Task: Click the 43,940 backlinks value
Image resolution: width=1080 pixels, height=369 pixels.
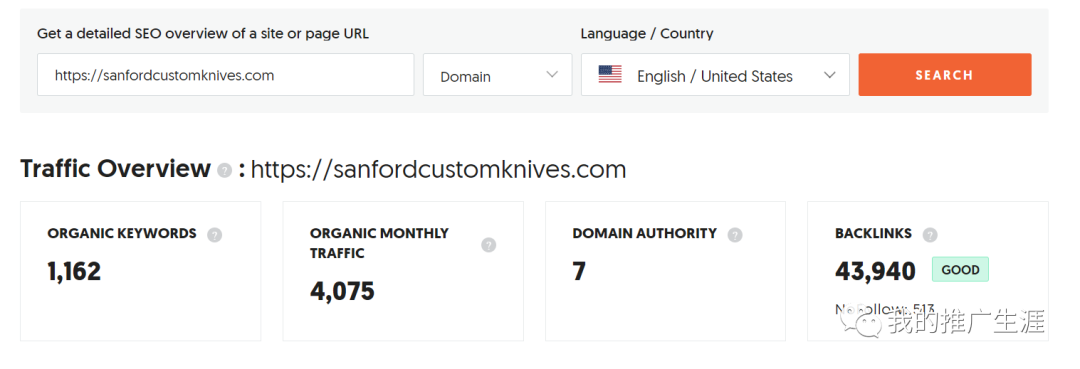Action: tap(875, 271)
